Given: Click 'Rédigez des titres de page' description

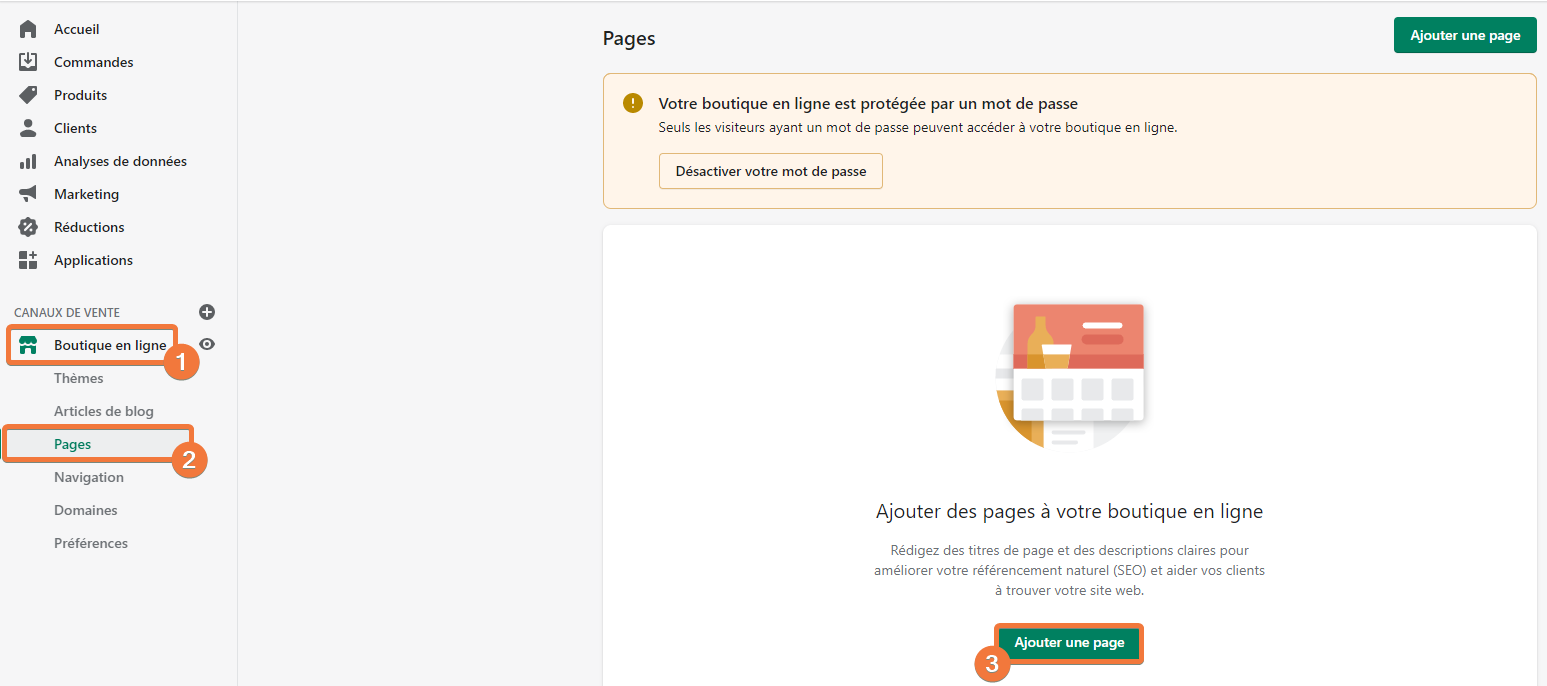Looking at the screenshot, I should pyautogui.click(x=1069, y=570).
